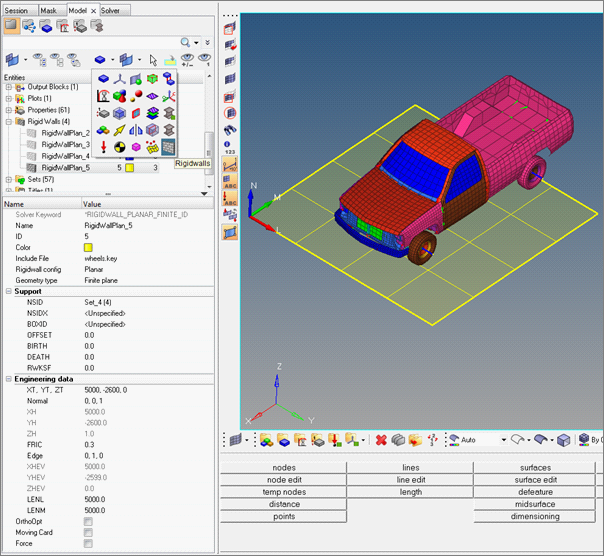This screenshot has width=604, height=556.
Task: Choose the yellow vector arrow entity icon
Action: point(120,130)
